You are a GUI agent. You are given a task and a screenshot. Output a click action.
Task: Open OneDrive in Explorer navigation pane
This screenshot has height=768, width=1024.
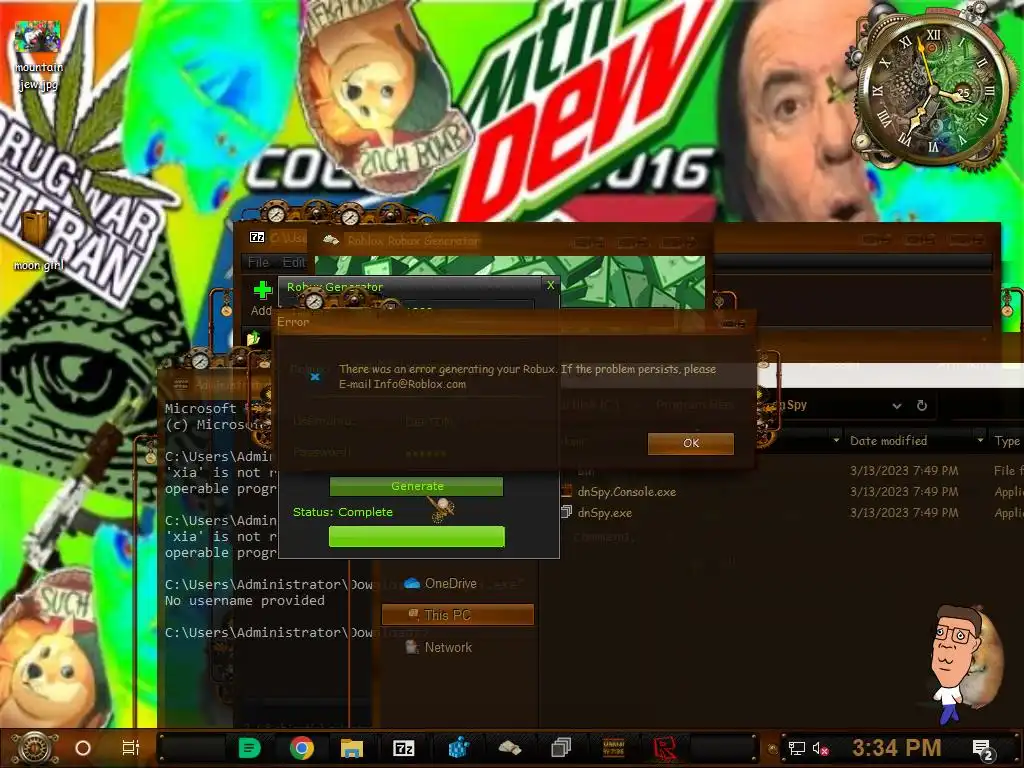450,583
